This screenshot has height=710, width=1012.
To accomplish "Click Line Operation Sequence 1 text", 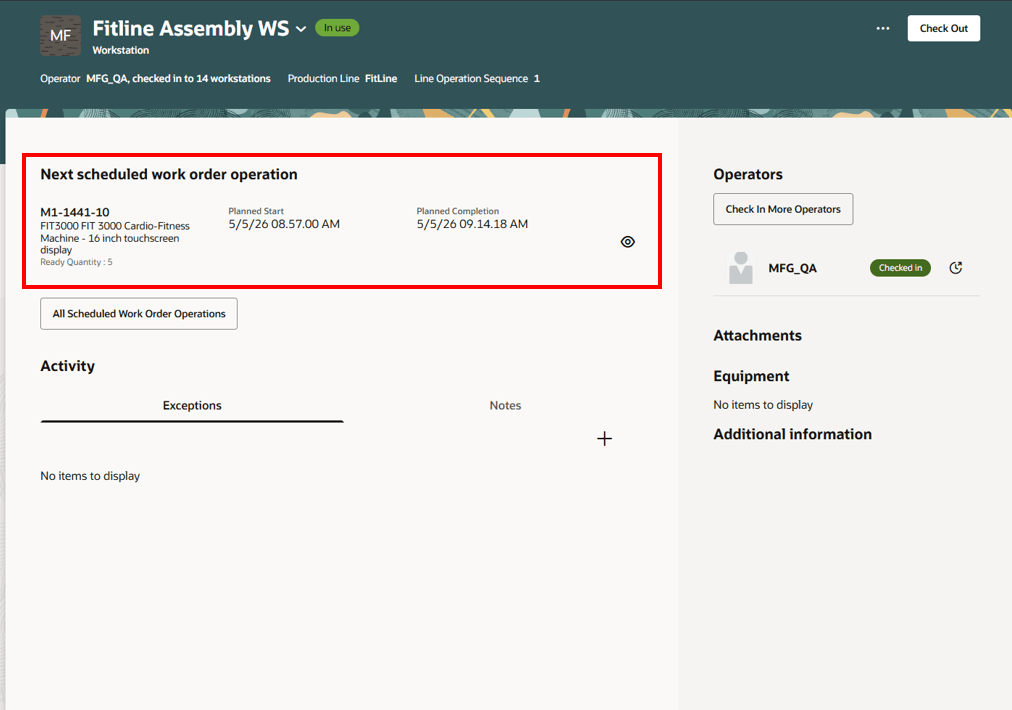I will [x=477, y=79].
